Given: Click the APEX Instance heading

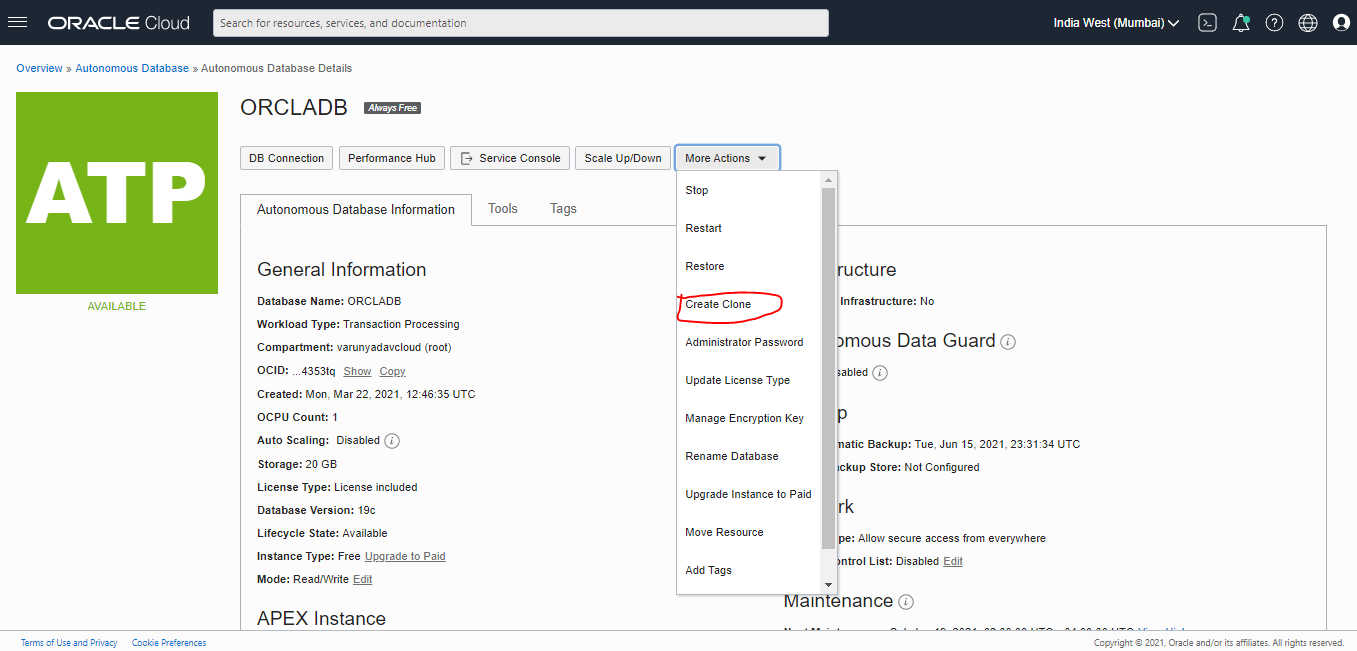Looking at the screenshot, I should point(321,618).
